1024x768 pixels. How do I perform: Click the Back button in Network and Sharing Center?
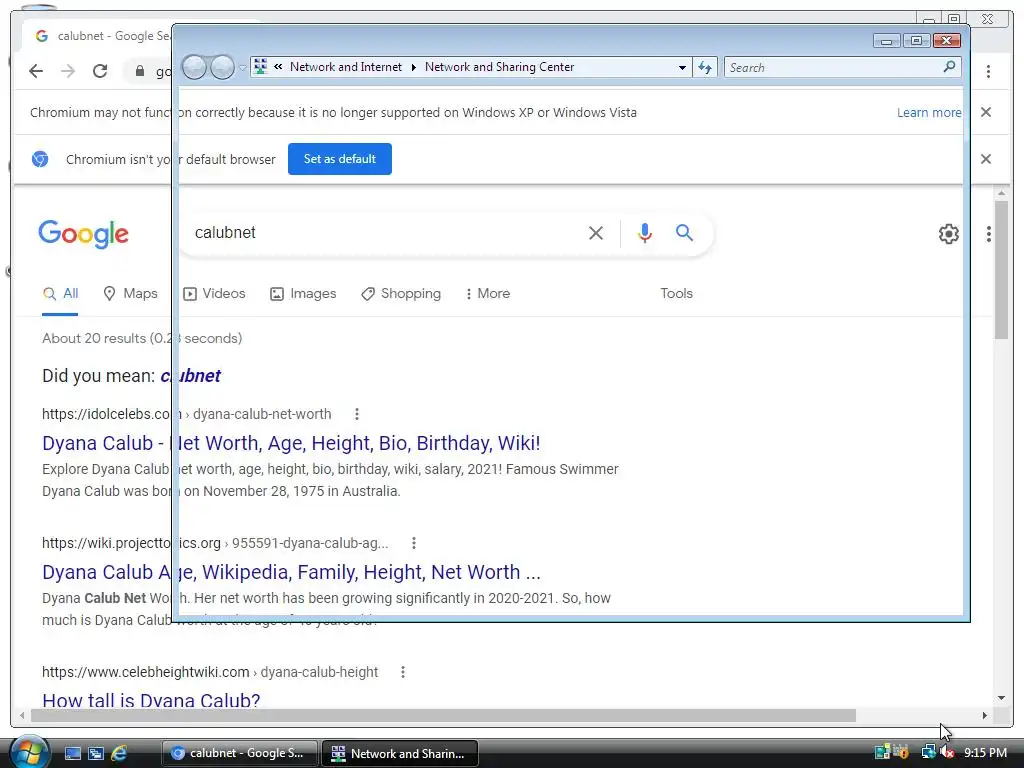tap(194, 67)
